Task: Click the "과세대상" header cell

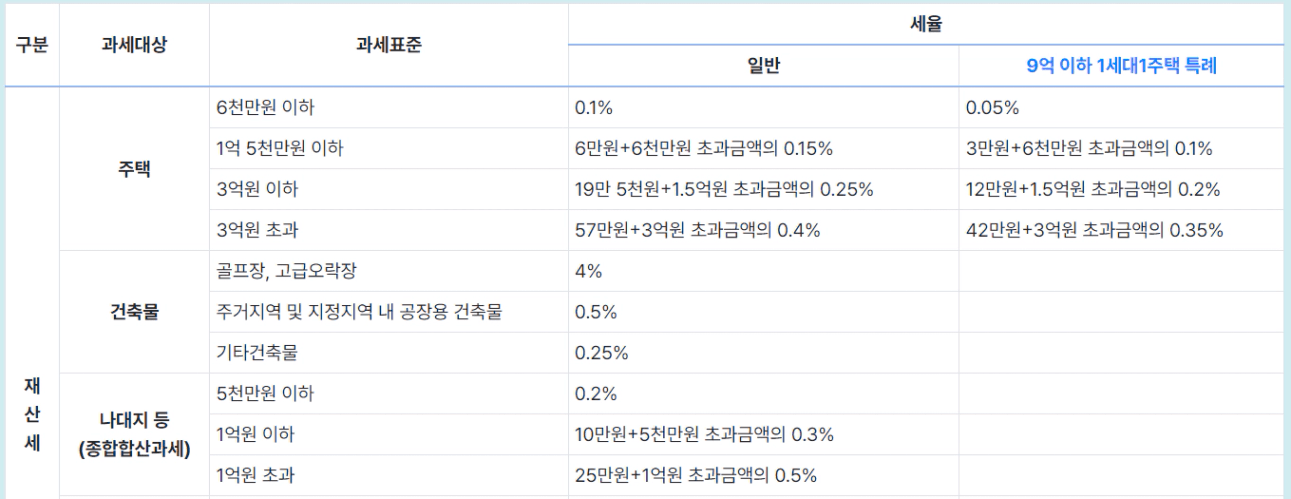Action: (134, 45)
